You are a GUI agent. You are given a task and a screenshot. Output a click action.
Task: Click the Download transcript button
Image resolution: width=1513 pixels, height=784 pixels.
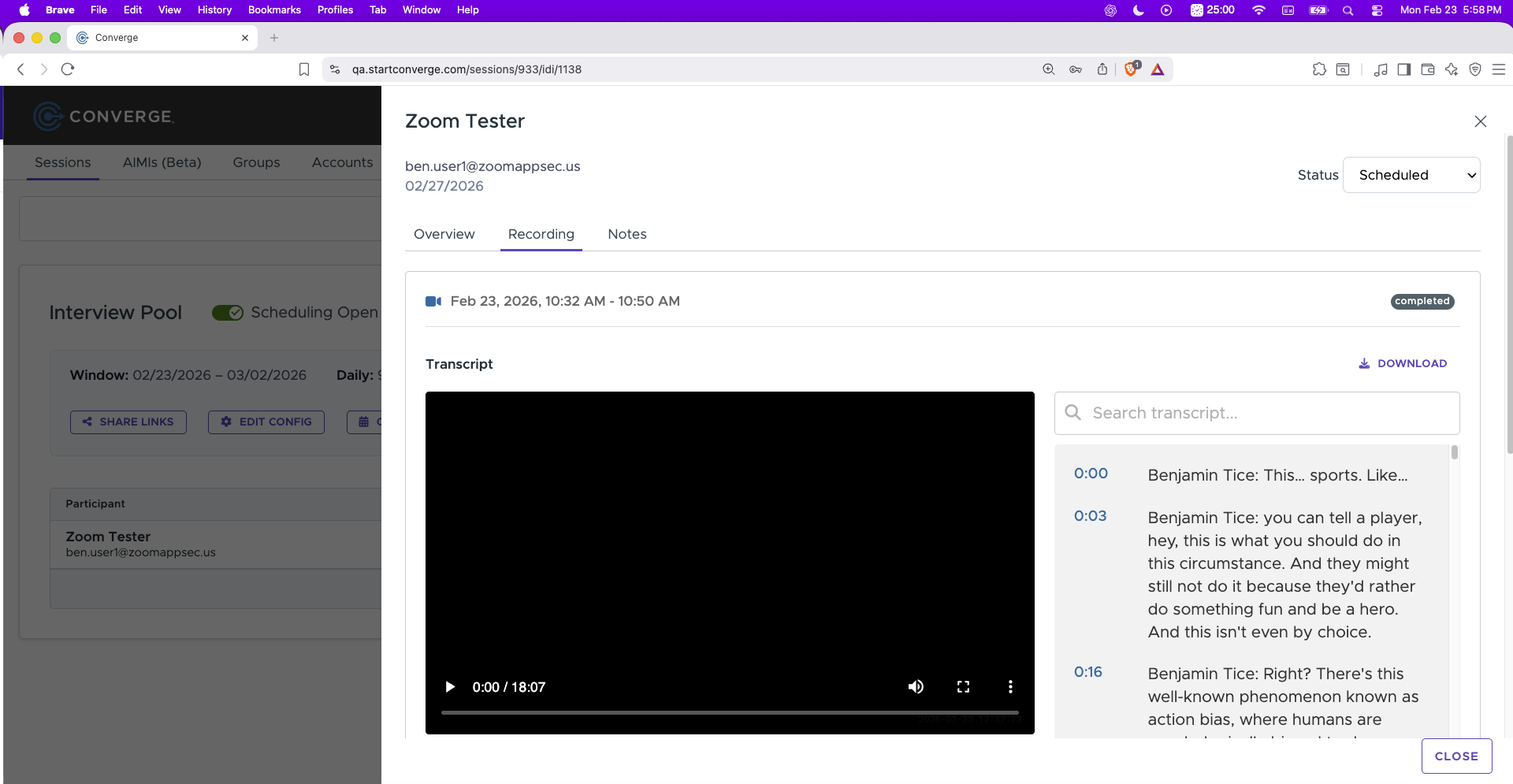(1403, 363)
